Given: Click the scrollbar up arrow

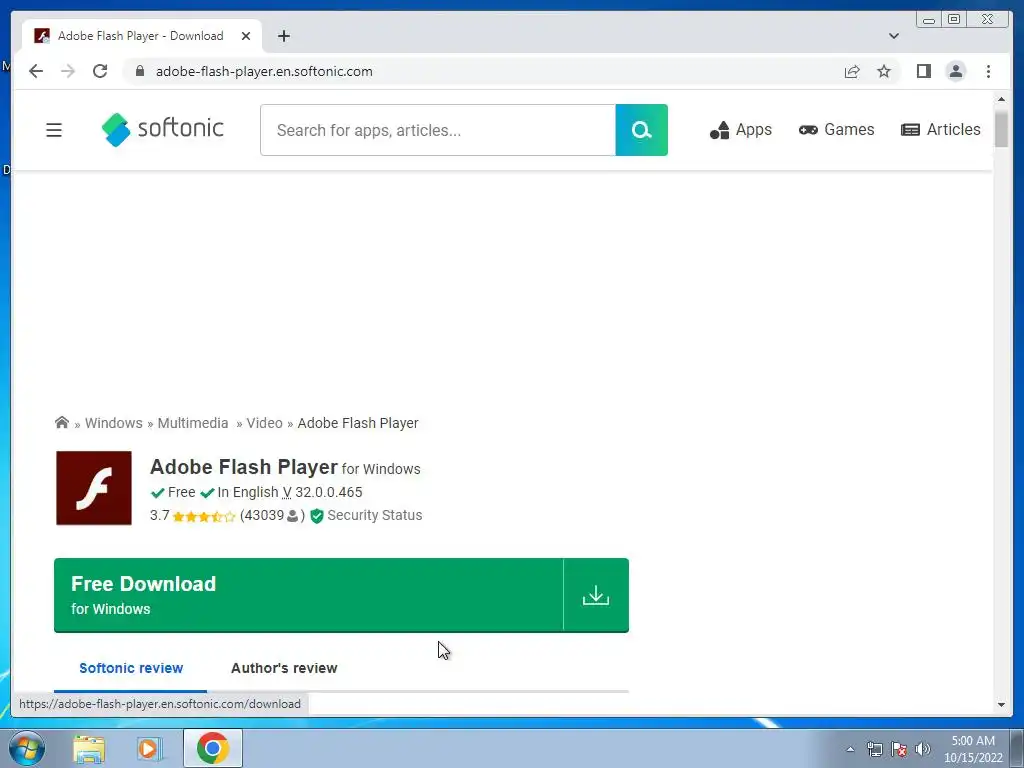Looking at the screenshot, I should [x=1001, y=99].
